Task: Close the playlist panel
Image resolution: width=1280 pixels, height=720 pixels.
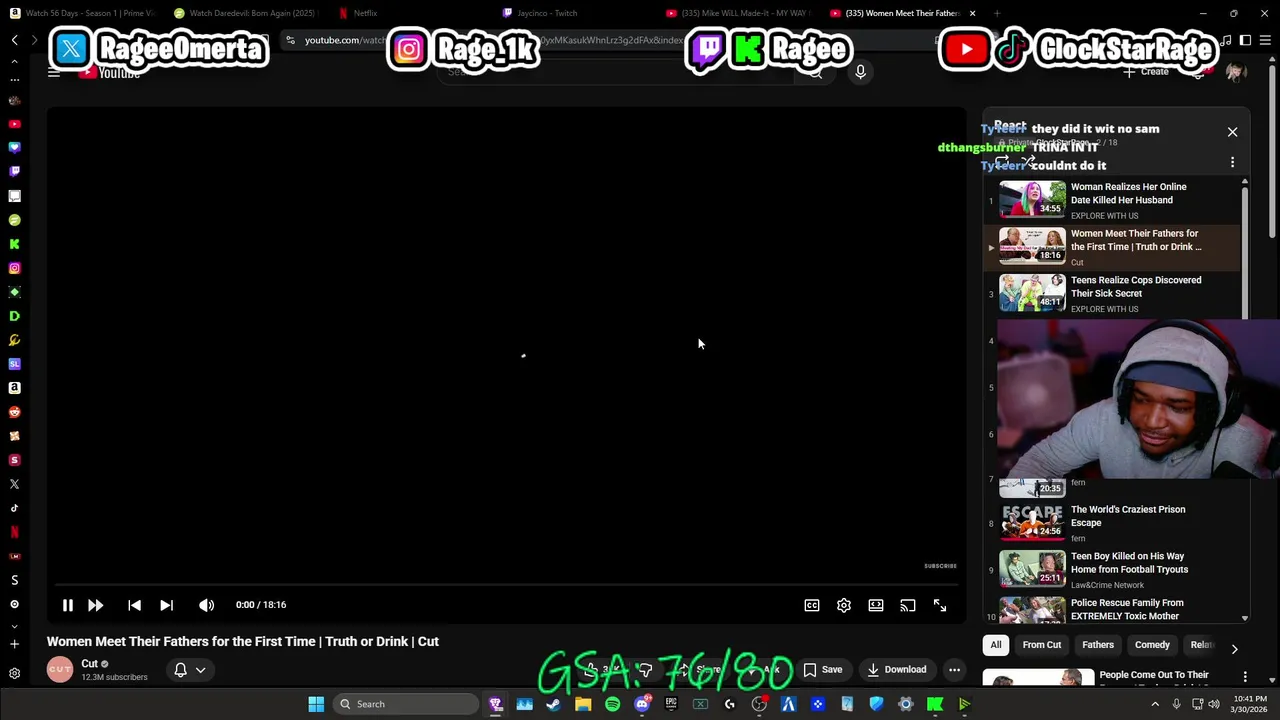Action: 1232,132
